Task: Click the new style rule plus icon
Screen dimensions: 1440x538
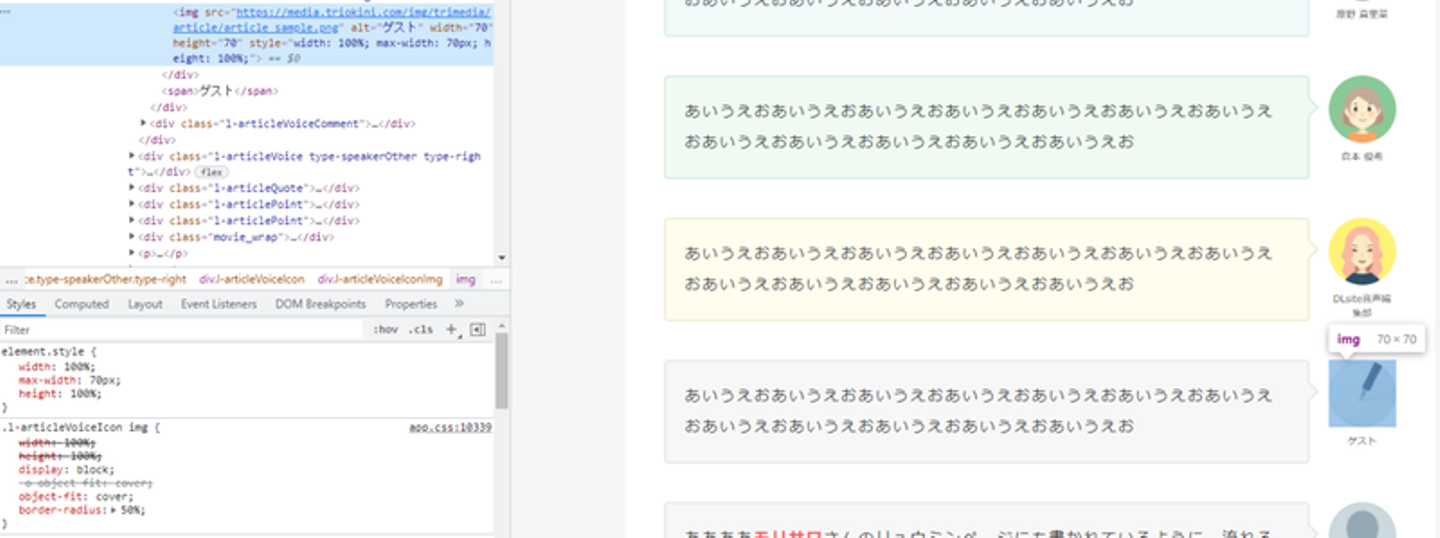Action: coord(451,329)
